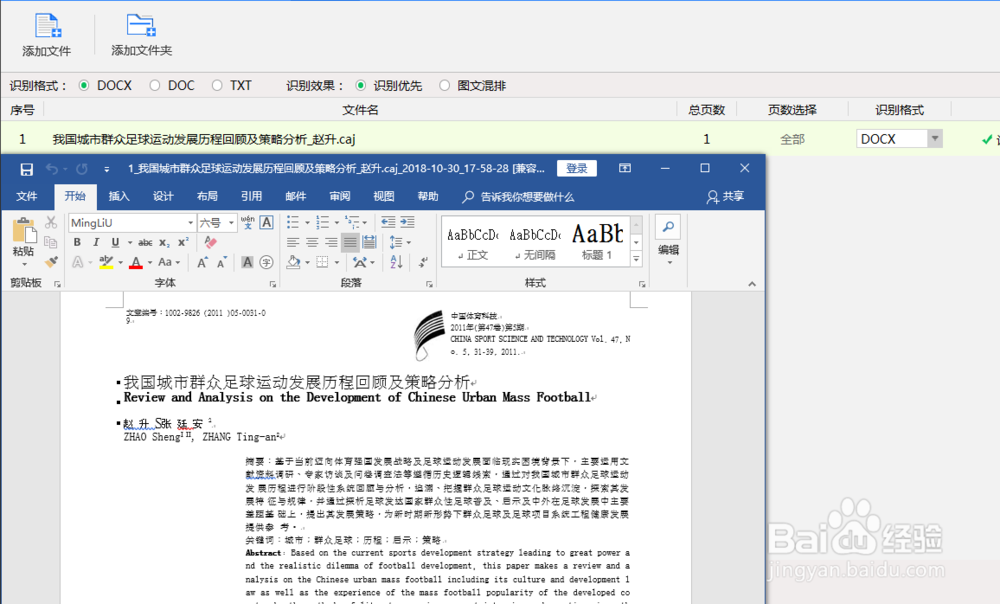Open the Find search icon in 编辑 group
This screenshot has height=604, width=1000.
click(x=668, y=227)
